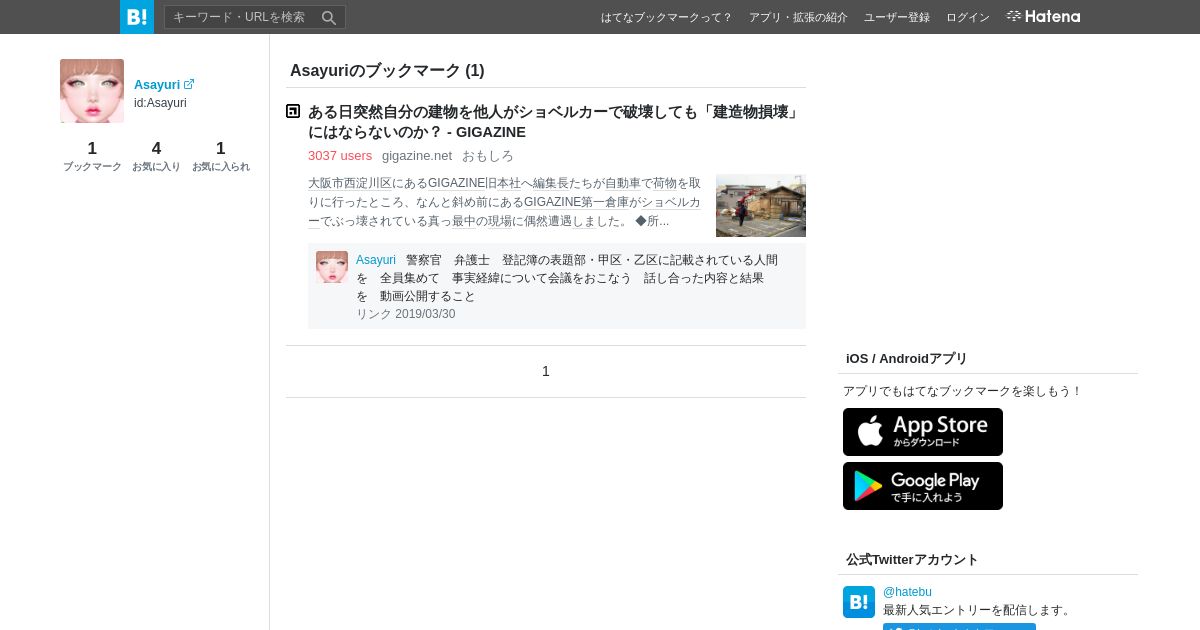
Task: Click 'id:Asayuri' text under username
Action: [160, 103]
